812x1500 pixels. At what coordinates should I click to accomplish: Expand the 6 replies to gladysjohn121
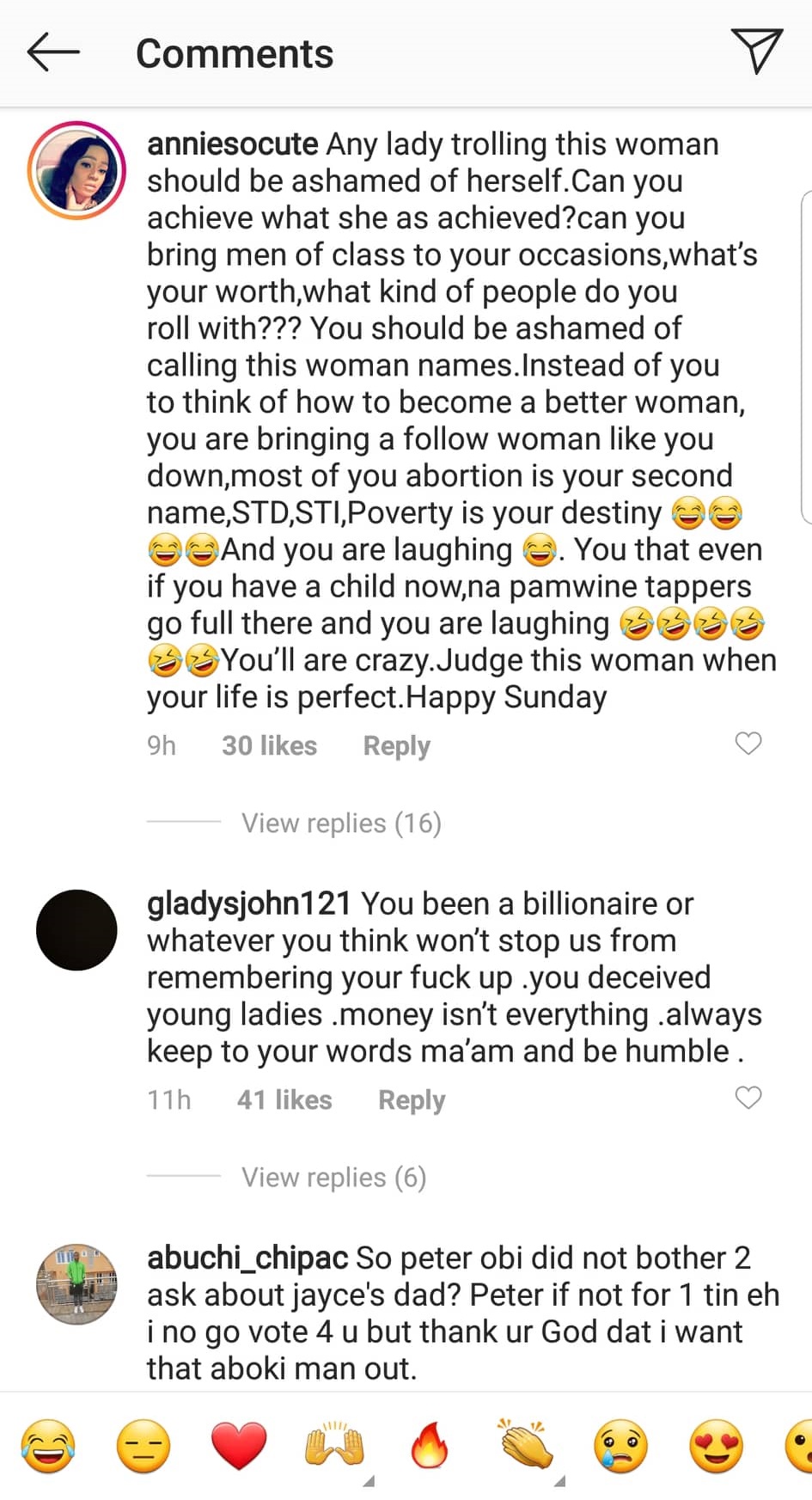(x=333, y=1178)
